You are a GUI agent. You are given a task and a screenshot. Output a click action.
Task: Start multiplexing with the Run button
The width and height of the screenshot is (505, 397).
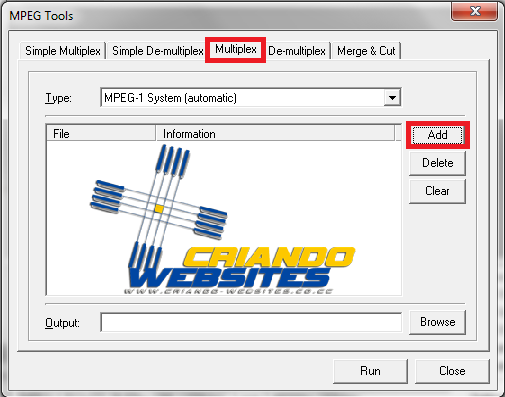(370, 371)
